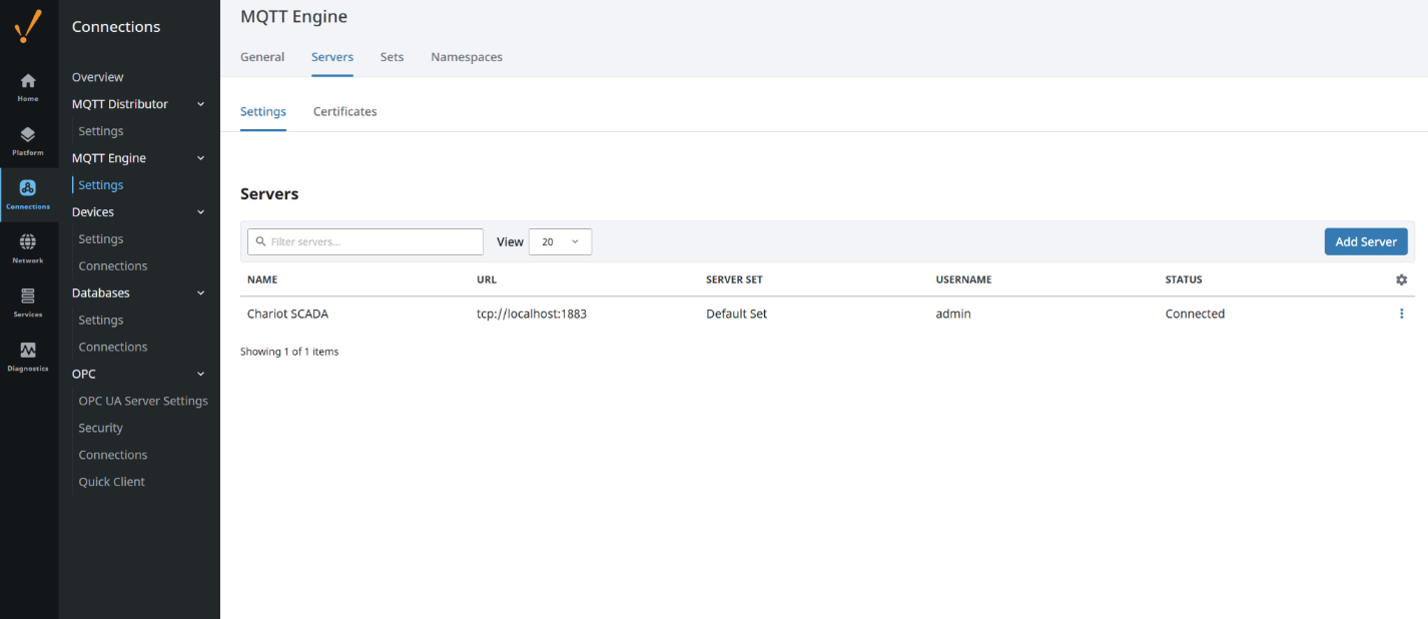
Task: Click the Filter servers input field
Action: coord(365,242)
